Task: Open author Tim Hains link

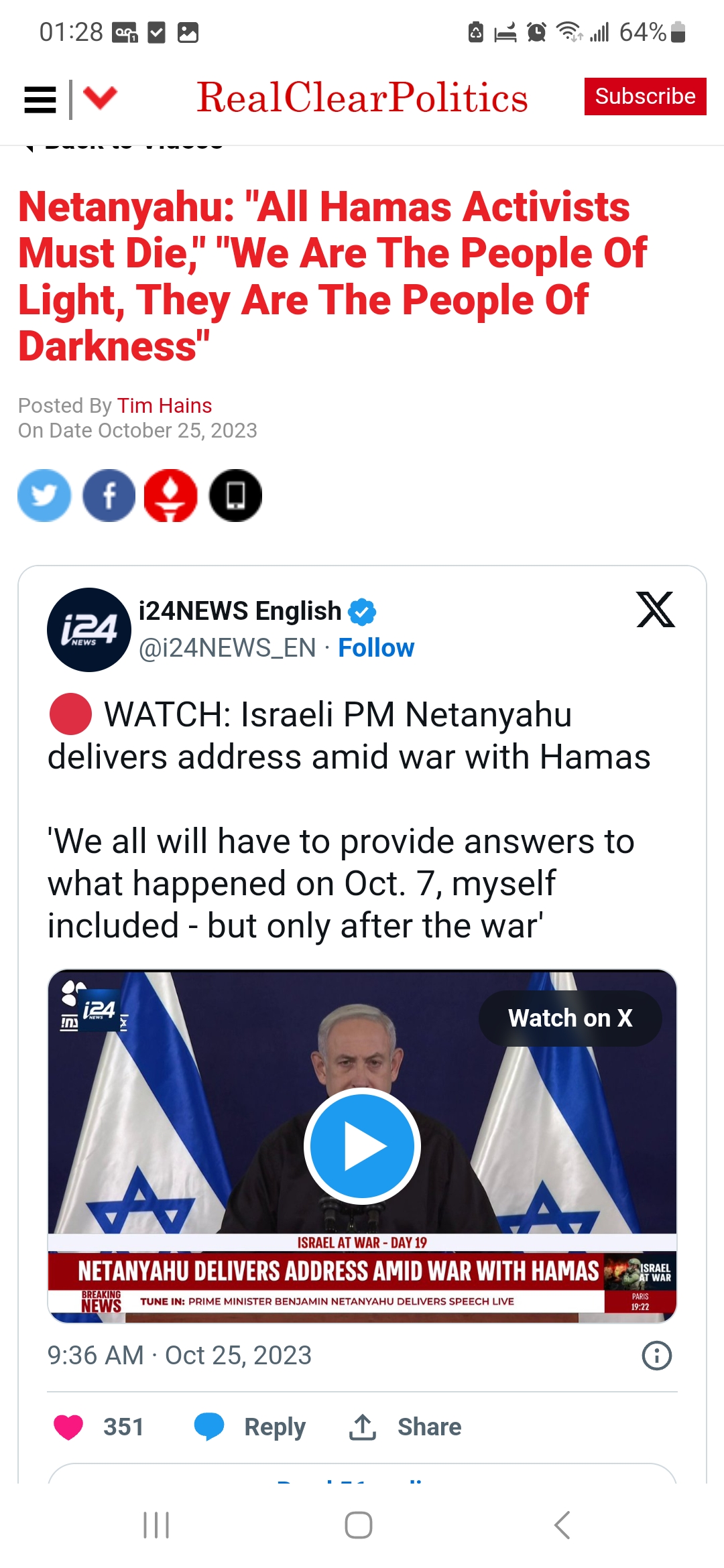Action: (x=164, y=405)
